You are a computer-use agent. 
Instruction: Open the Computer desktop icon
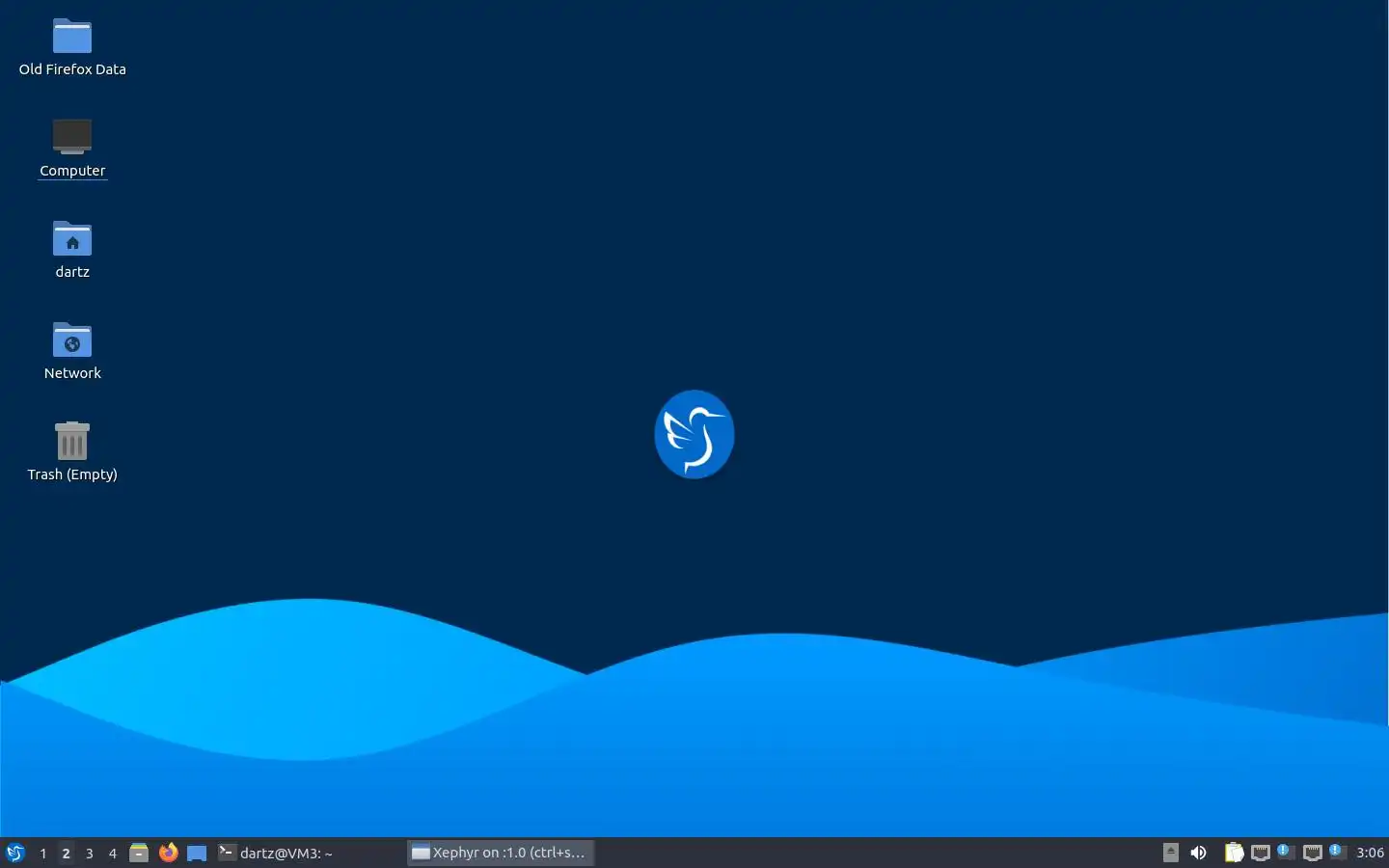(72, 148)
